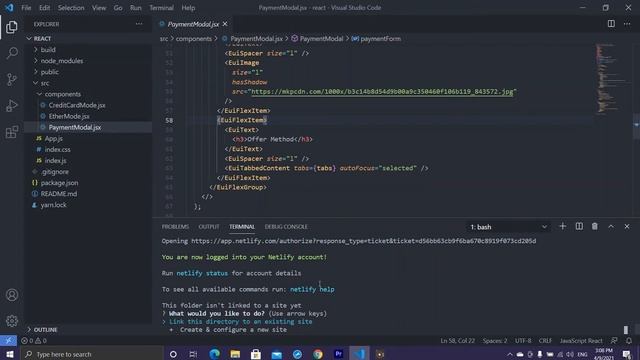
Task: Open Microsoft Store from the taskbar
Action: click(256, 354)
